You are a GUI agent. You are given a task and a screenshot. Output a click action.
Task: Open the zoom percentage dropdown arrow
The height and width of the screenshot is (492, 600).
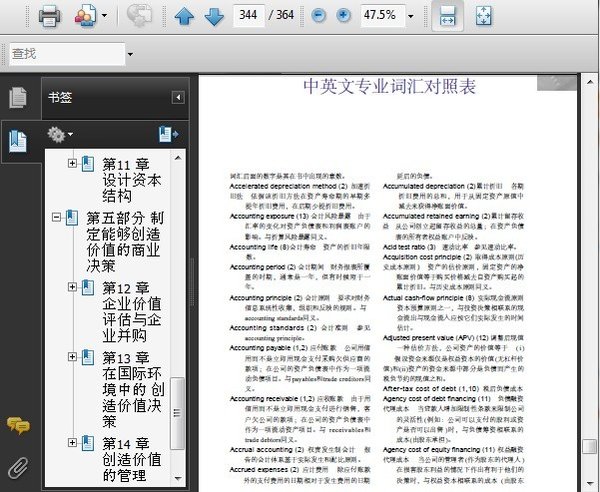pos(411,16)
